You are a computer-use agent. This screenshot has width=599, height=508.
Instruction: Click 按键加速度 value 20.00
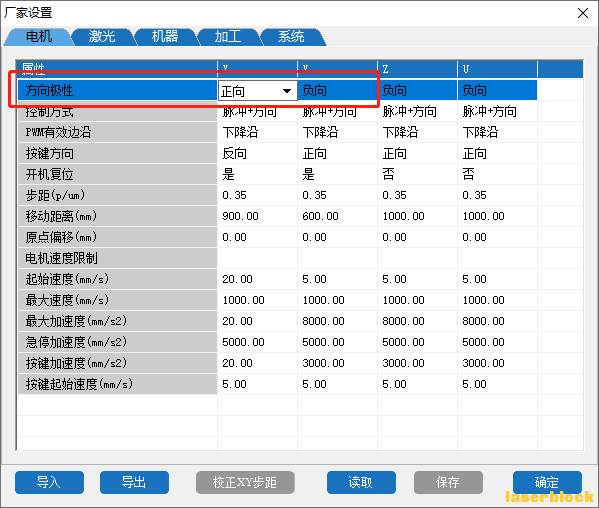(x=257, y=364)
